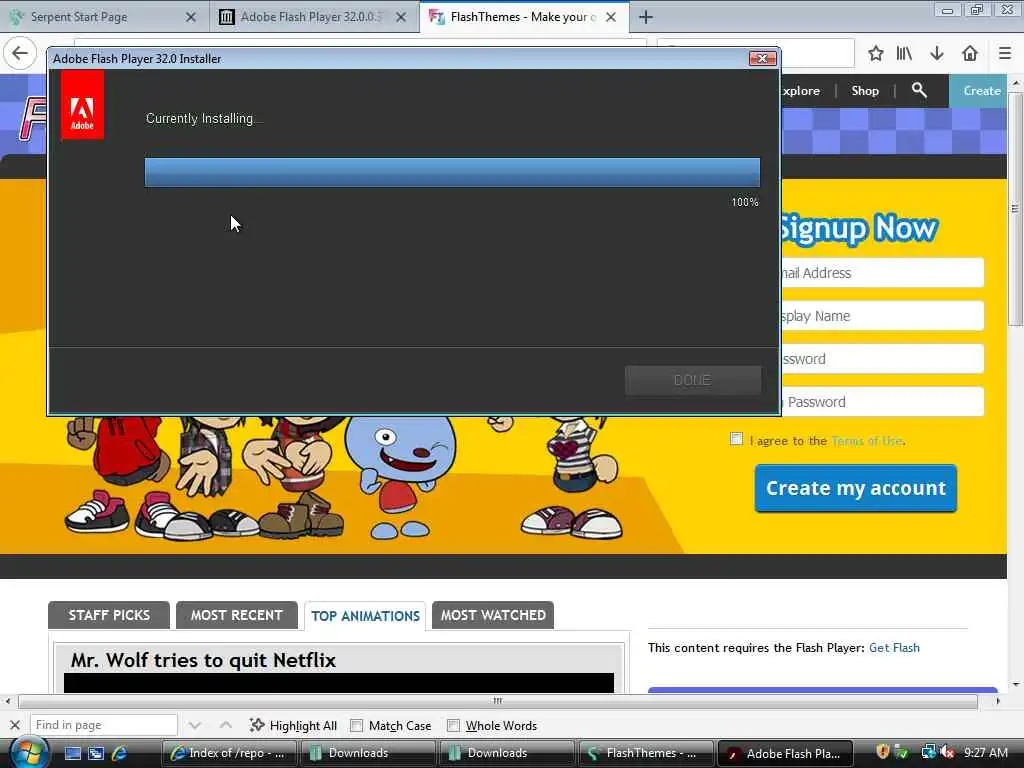Show downloads via the arrow icon

coord(936,54)
